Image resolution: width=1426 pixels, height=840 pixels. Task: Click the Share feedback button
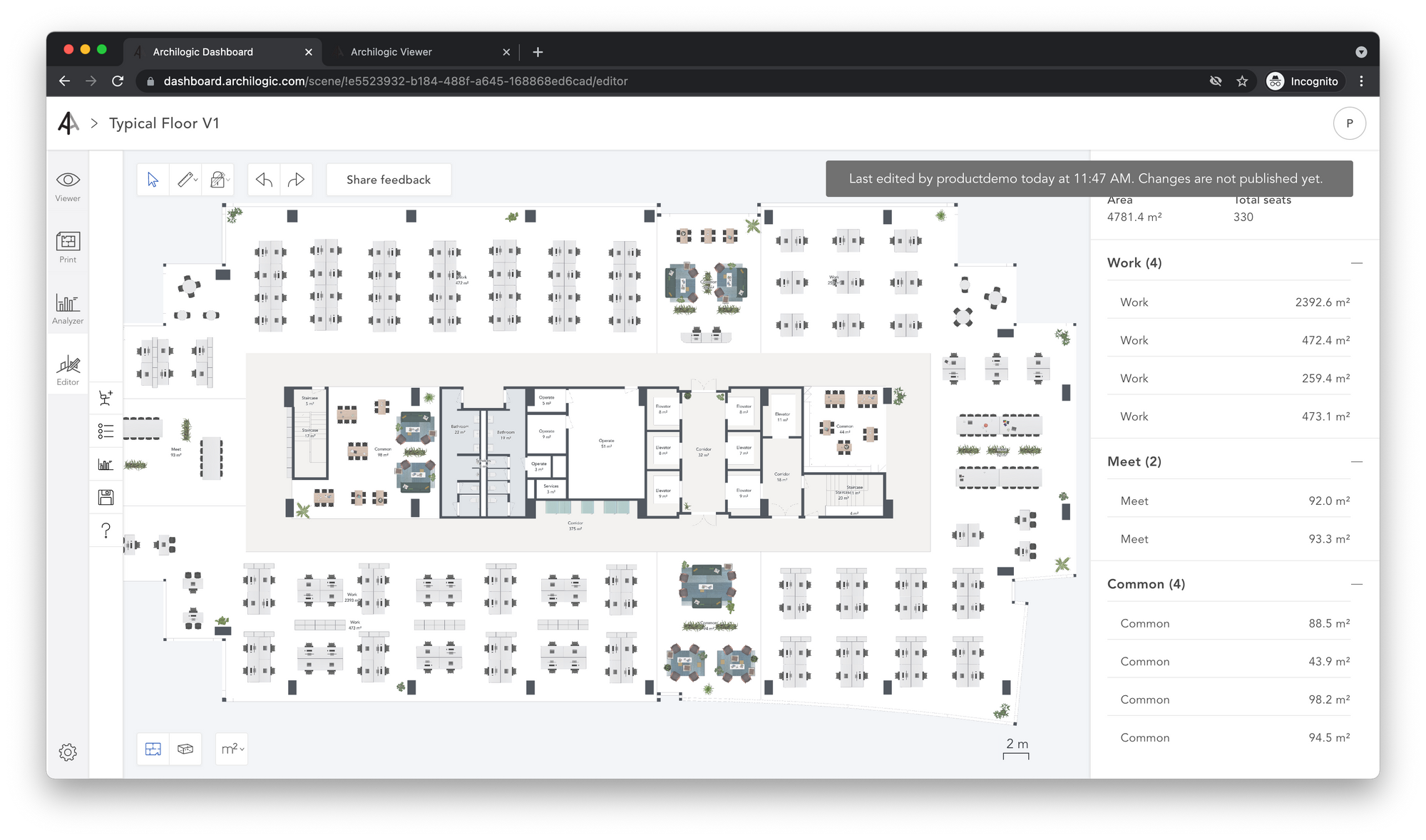point(389,180)
